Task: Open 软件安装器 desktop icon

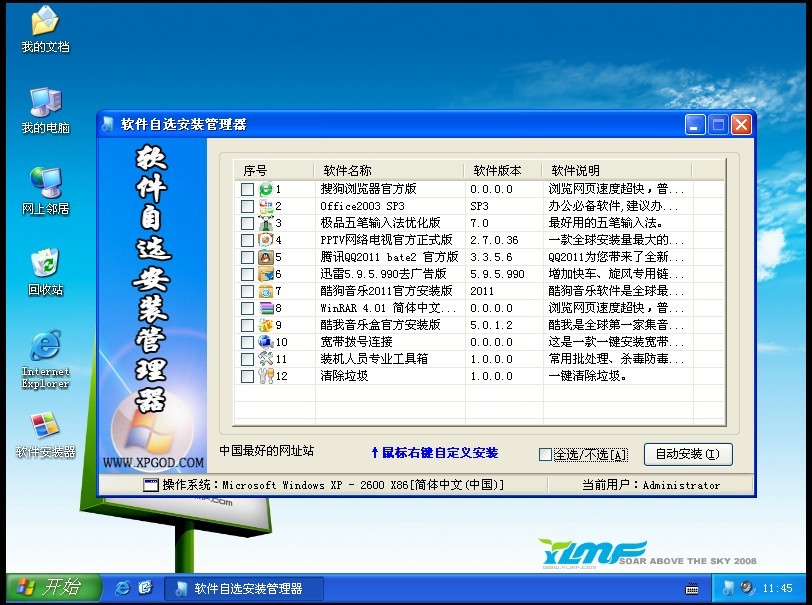Action: [46, 435]
